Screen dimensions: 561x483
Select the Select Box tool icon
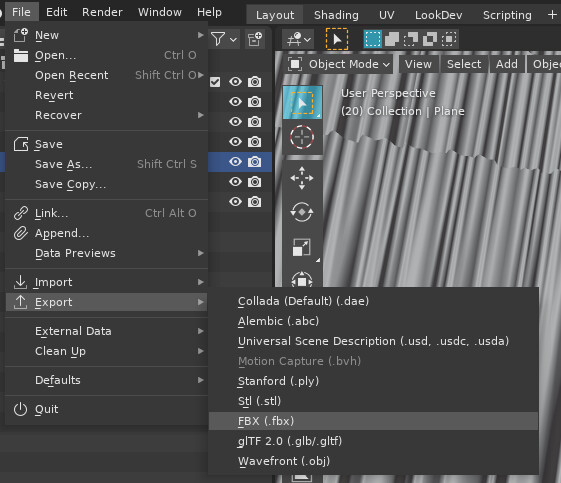[302, 103]
